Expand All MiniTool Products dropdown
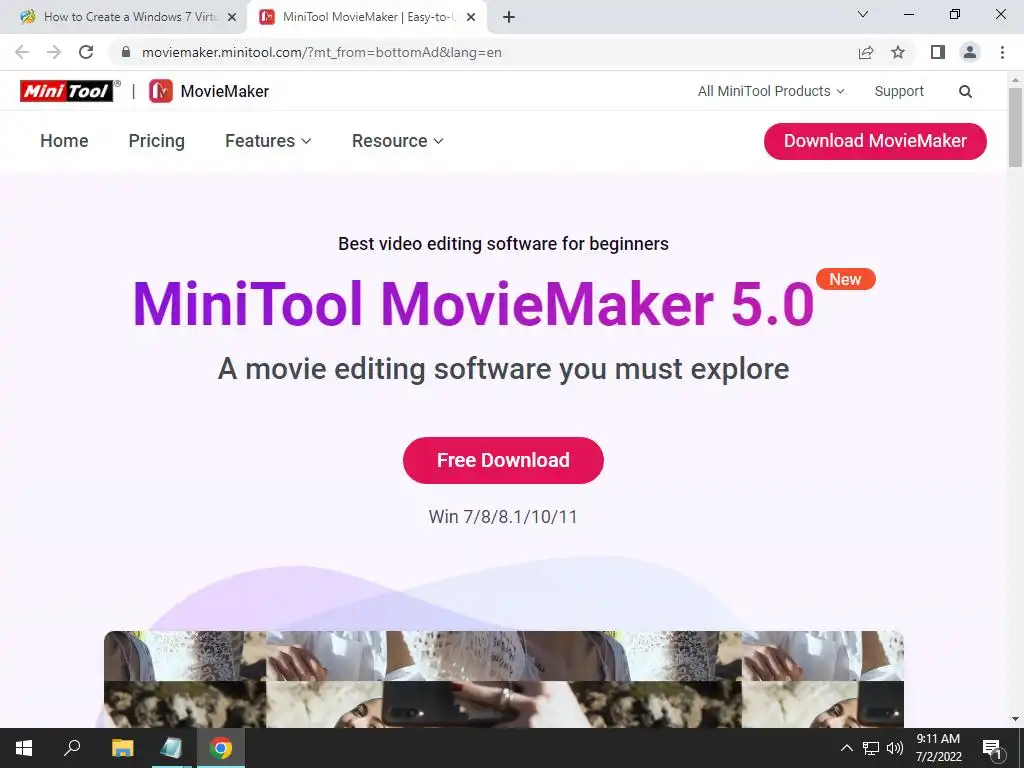This screenshot has height=768, width=1024. click(771, 91)
